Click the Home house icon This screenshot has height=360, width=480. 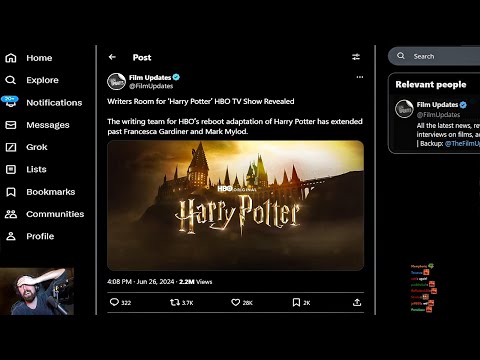[x=11, y=58]
